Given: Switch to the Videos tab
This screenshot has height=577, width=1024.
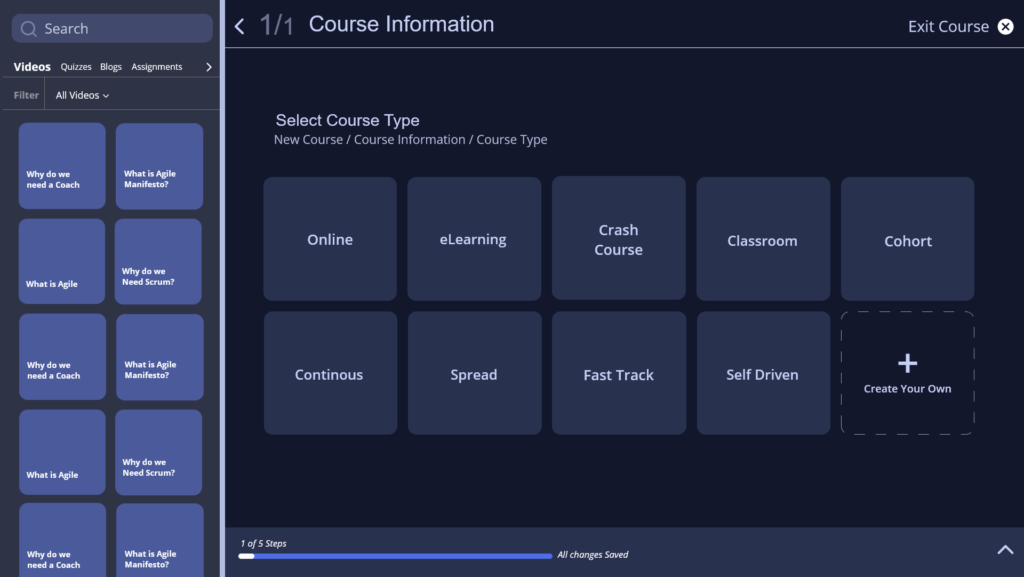Looking at the screenshot, I should coord(32,67).
